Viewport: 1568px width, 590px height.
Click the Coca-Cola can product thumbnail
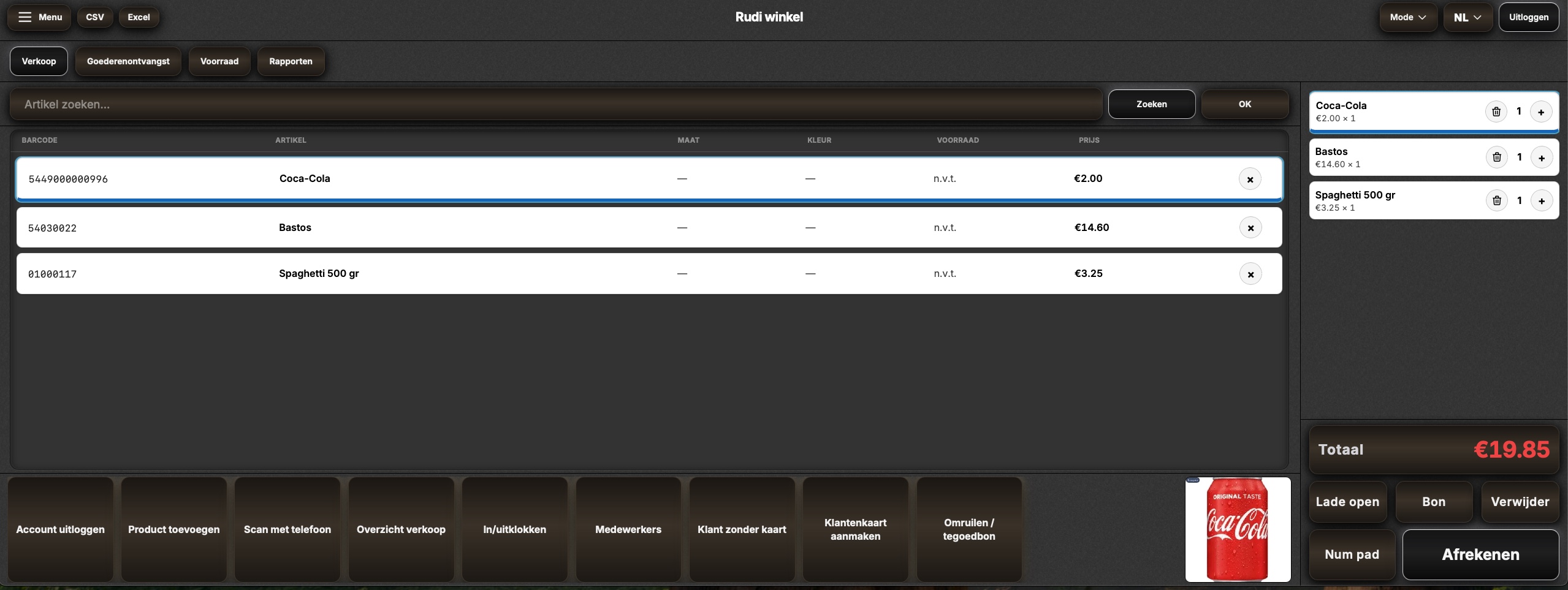point(1238,529)
